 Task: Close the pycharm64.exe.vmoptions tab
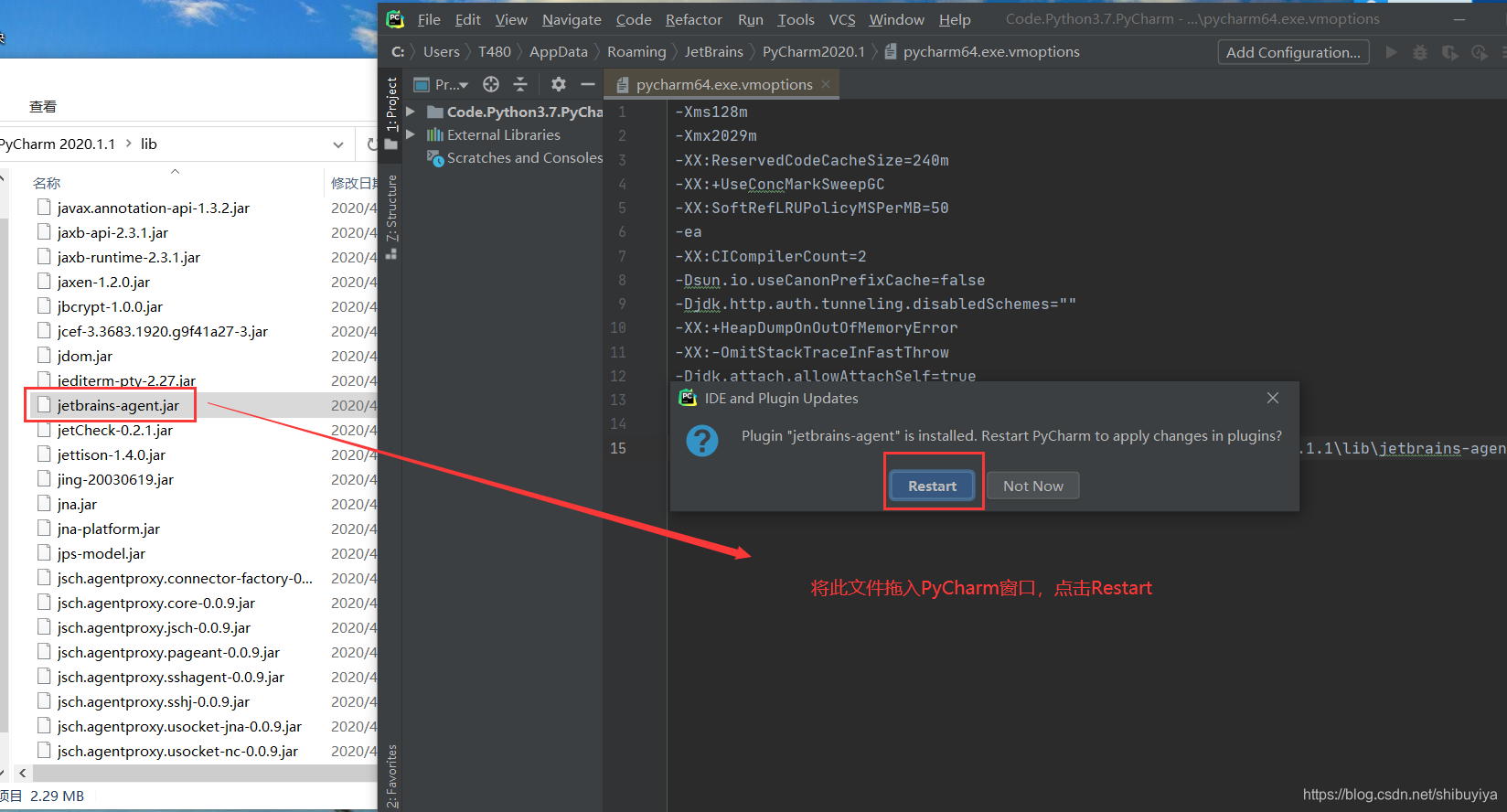826,84
